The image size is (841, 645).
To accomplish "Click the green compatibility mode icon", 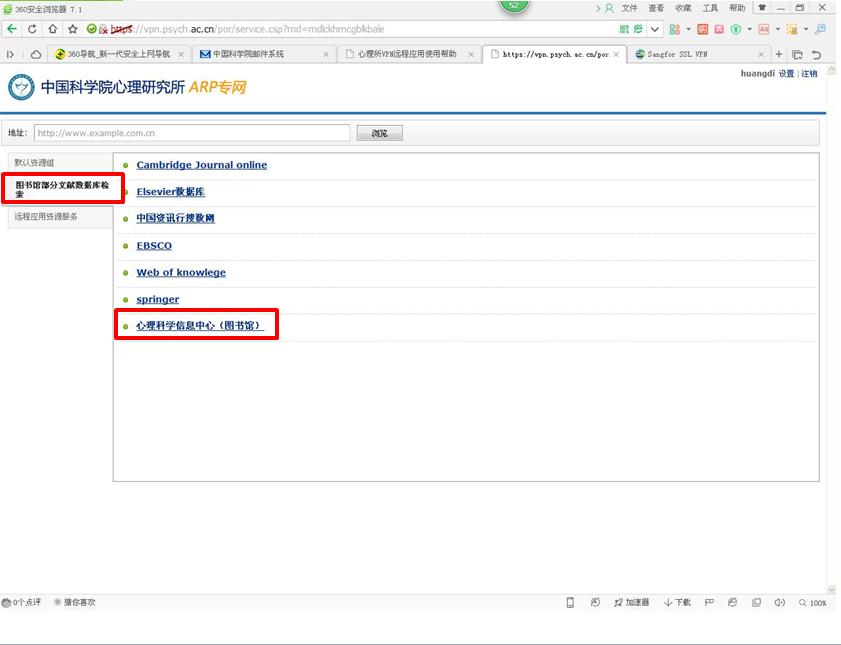I will pos(638,29).
